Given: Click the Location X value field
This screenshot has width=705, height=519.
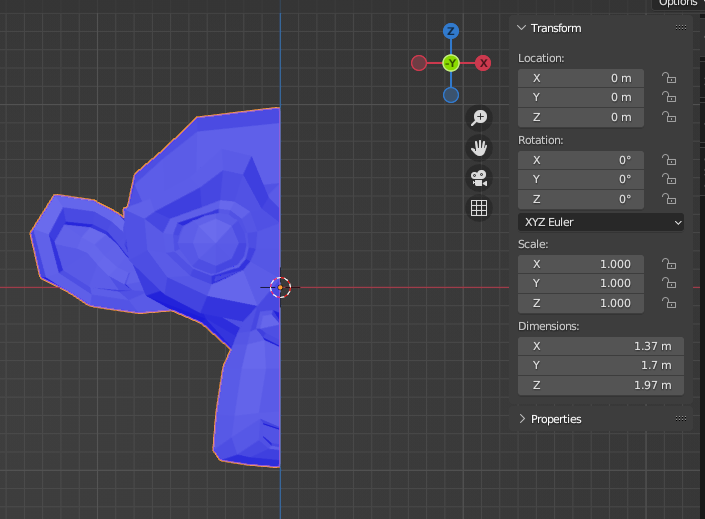Looking at the screenshot, I should pyautogui.click(x=581, y=78).
